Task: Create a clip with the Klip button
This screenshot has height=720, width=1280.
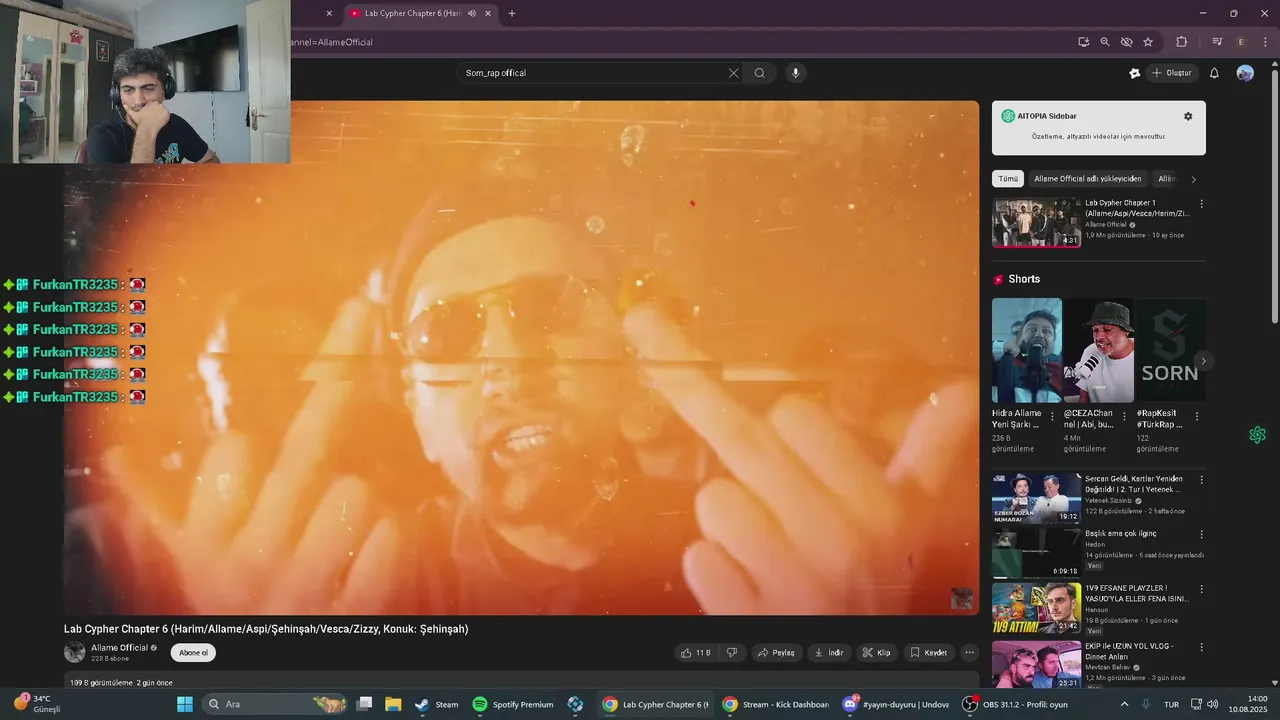Action: pyautogui.click(x=876, y=653)
